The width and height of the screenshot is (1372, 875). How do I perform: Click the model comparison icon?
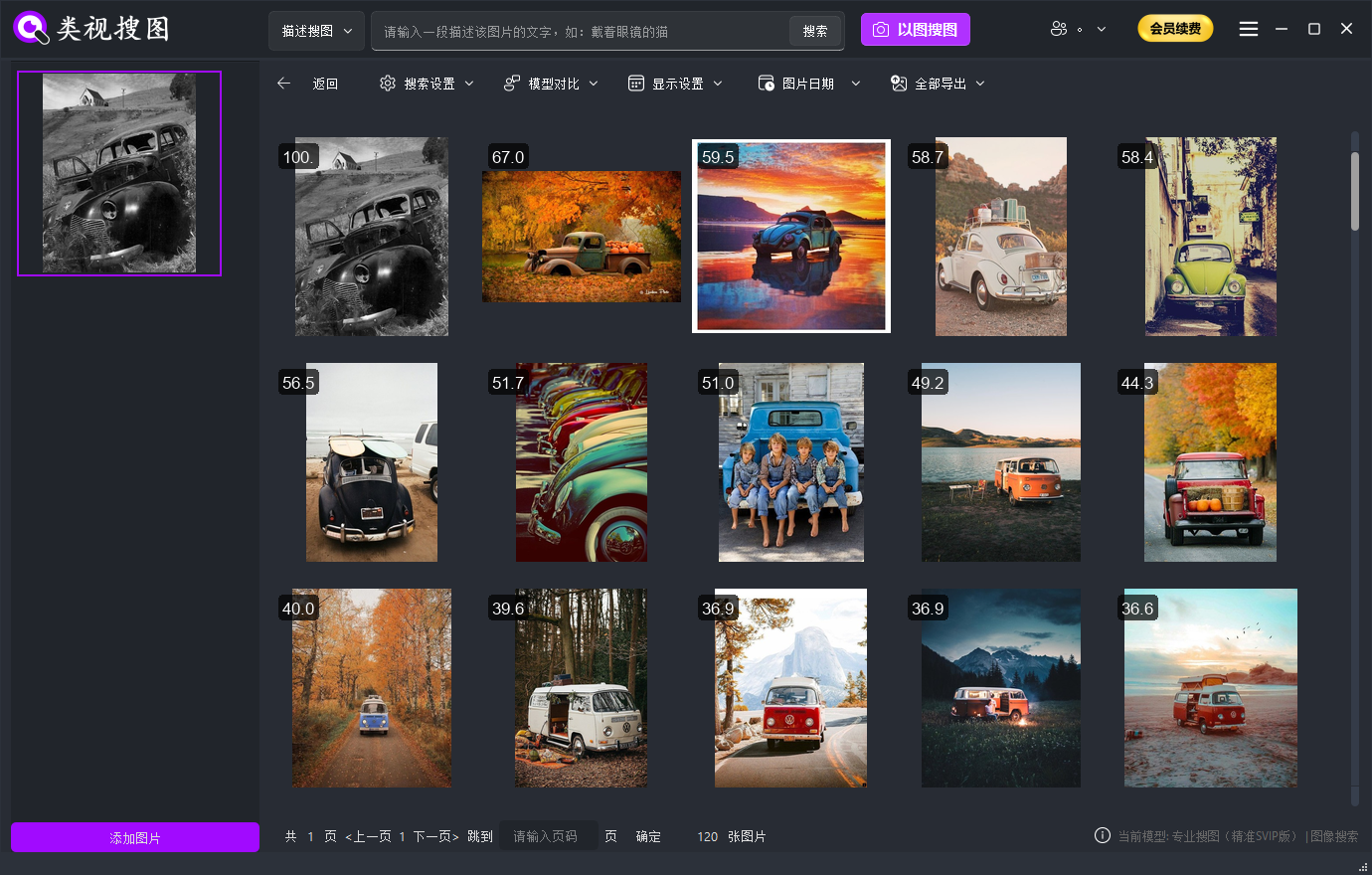click(512, 84)
